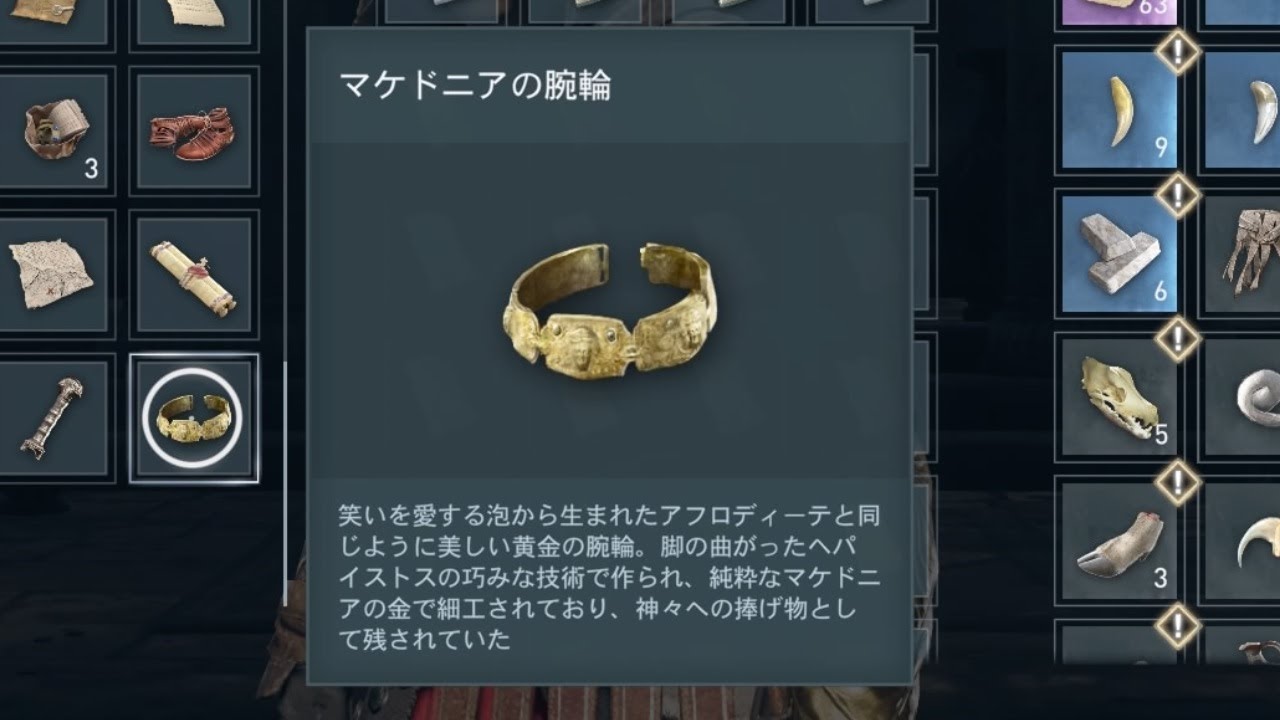This screenshot has width=1280, height=720.
Task: Select the Macedonian gold bracelet inventory slot
Action: (x=194, y=418)
